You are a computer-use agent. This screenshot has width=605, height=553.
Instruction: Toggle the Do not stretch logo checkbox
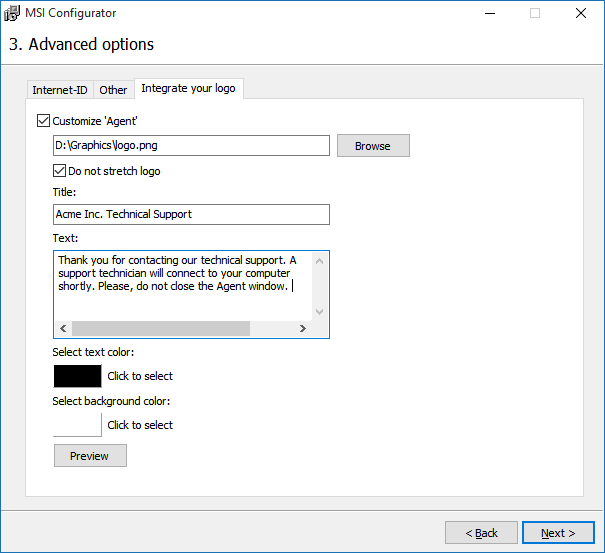60,171
